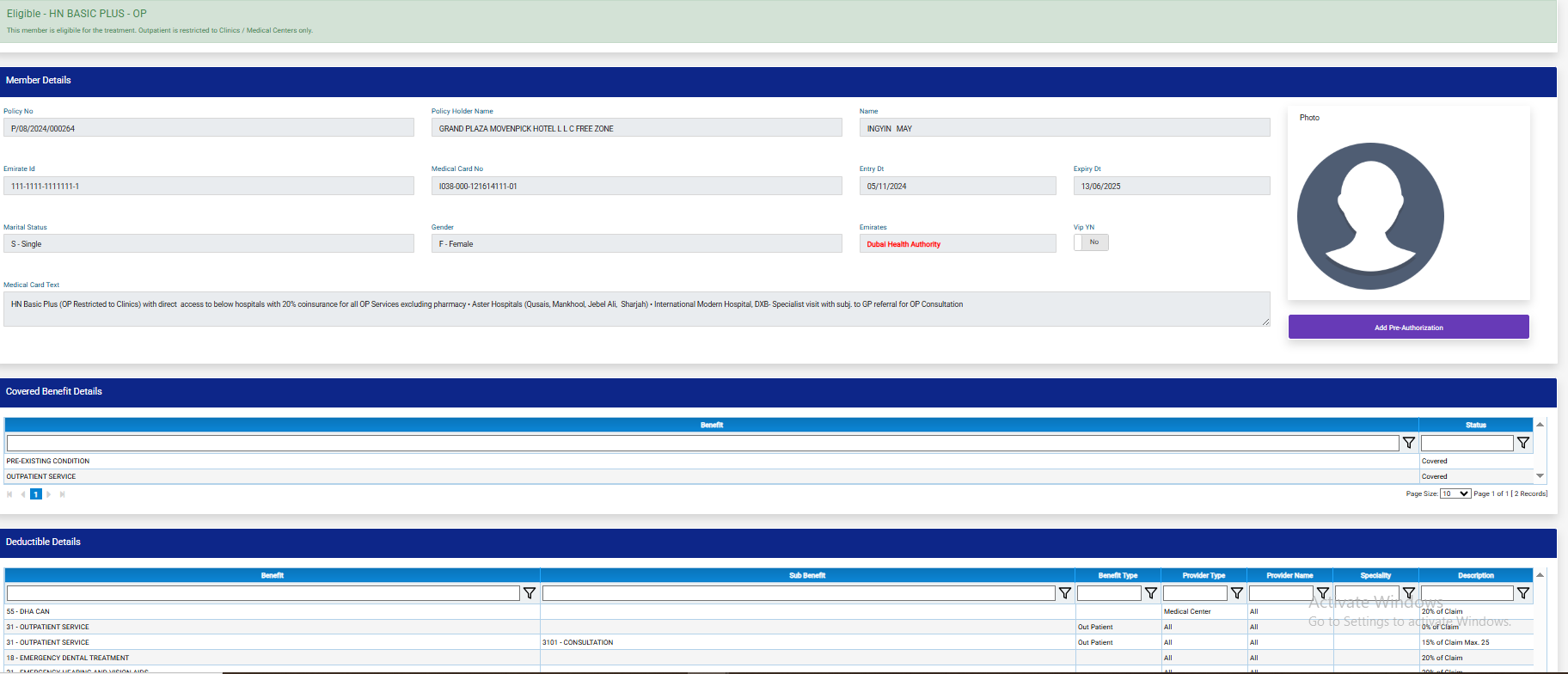
Task: Click the Provider Name filter icon
Action: coord(1323,593)
